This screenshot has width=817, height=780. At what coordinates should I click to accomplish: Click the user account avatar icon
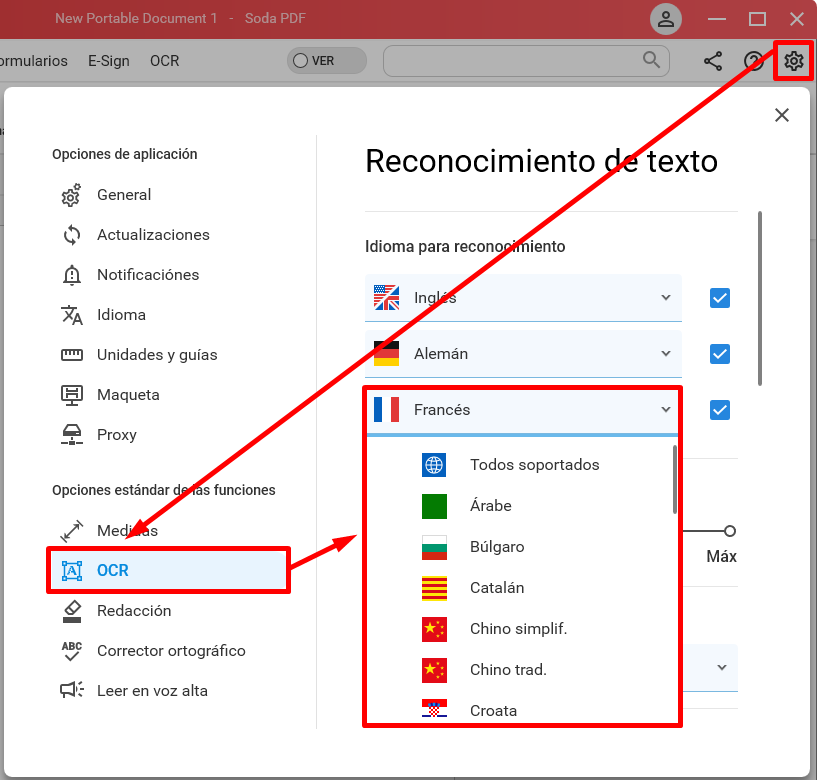tap(665, 19)
